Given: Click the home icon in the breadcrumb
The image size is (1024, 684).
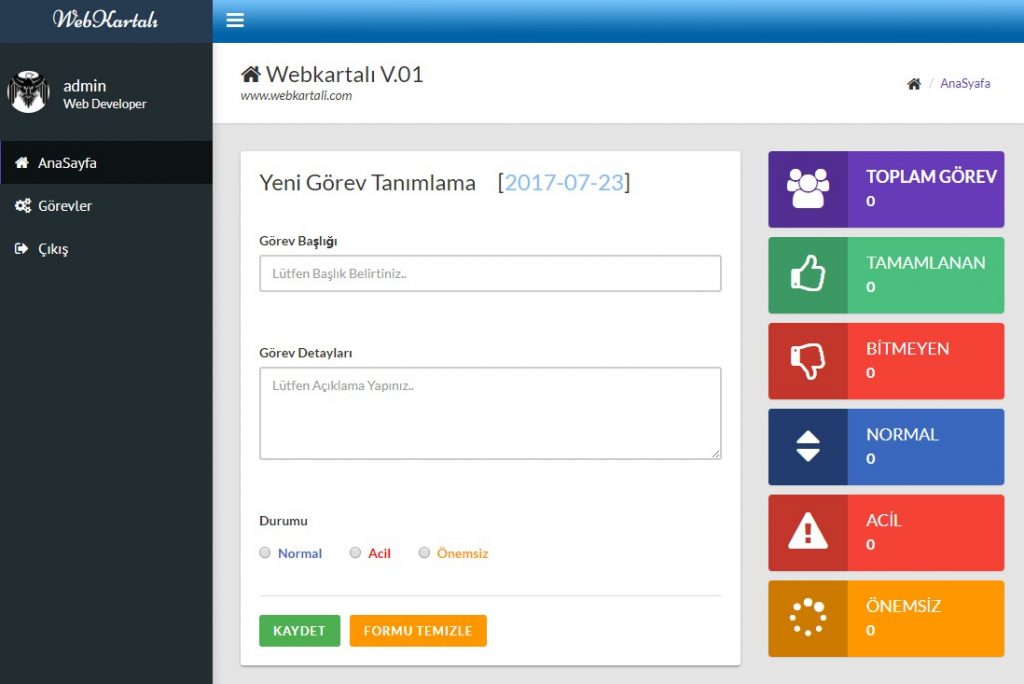Looking at the screenshot, I should (914, 84).
